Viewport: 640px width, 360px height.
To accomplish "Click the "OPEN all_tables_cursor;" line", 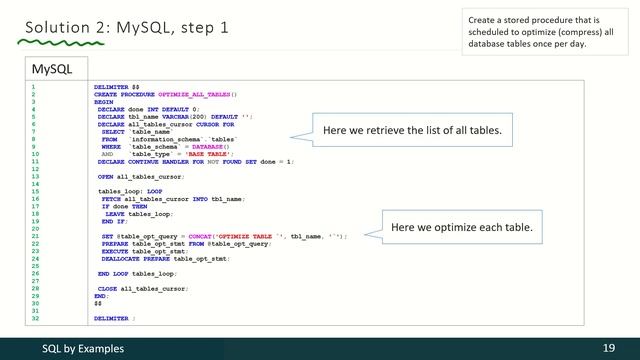I will tap(141, 177).
